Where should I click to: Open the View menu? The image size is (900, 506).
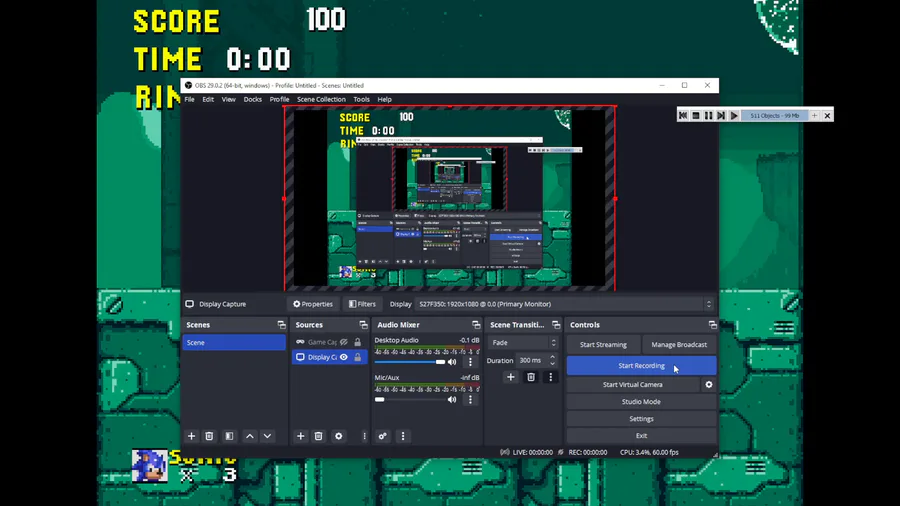pyautogui.click(x=228, y=99)
